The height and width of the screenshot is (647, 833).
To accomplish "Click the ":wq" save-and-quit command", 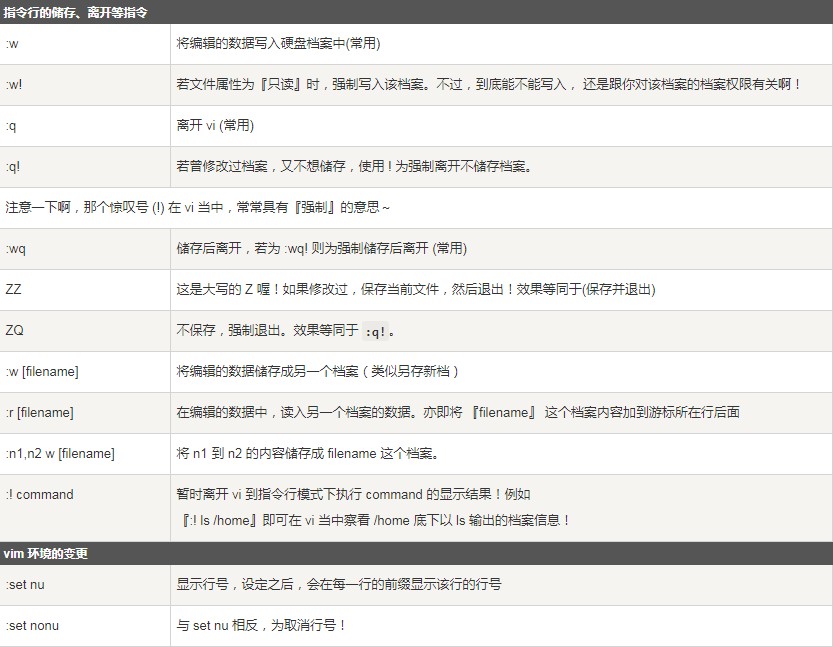I will (x=22, y=249).
